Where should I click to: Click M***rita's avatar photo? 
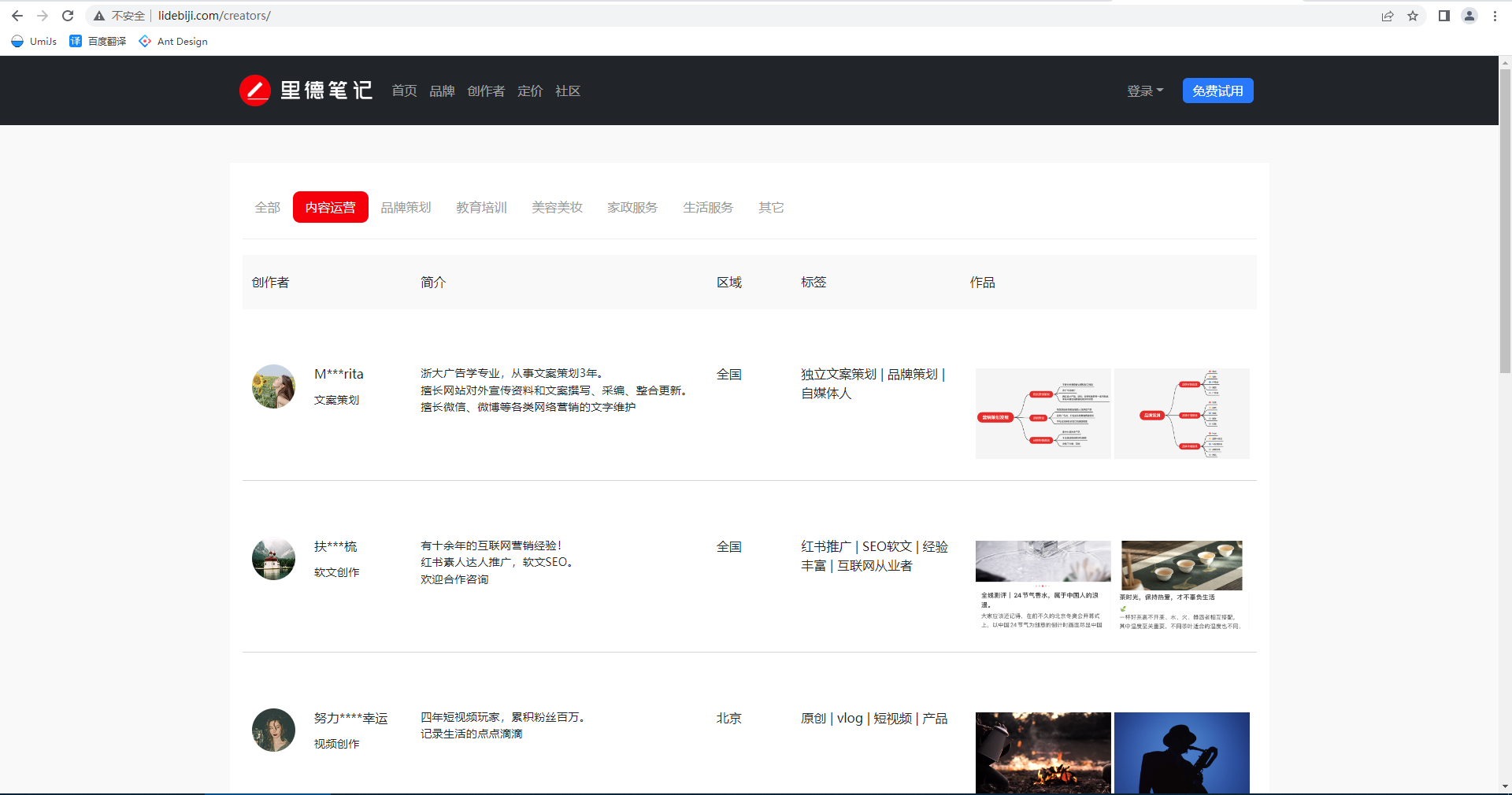point(273,386)
